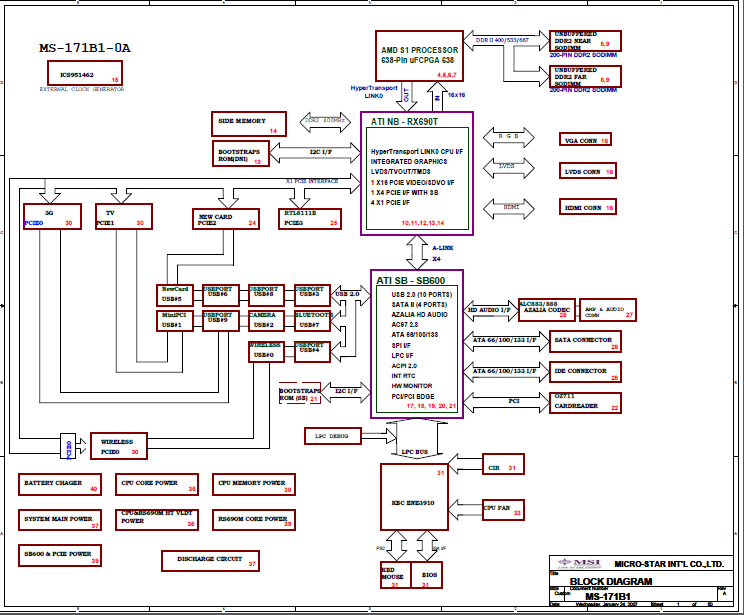Click the USB 2.0 arrow label

347,294
